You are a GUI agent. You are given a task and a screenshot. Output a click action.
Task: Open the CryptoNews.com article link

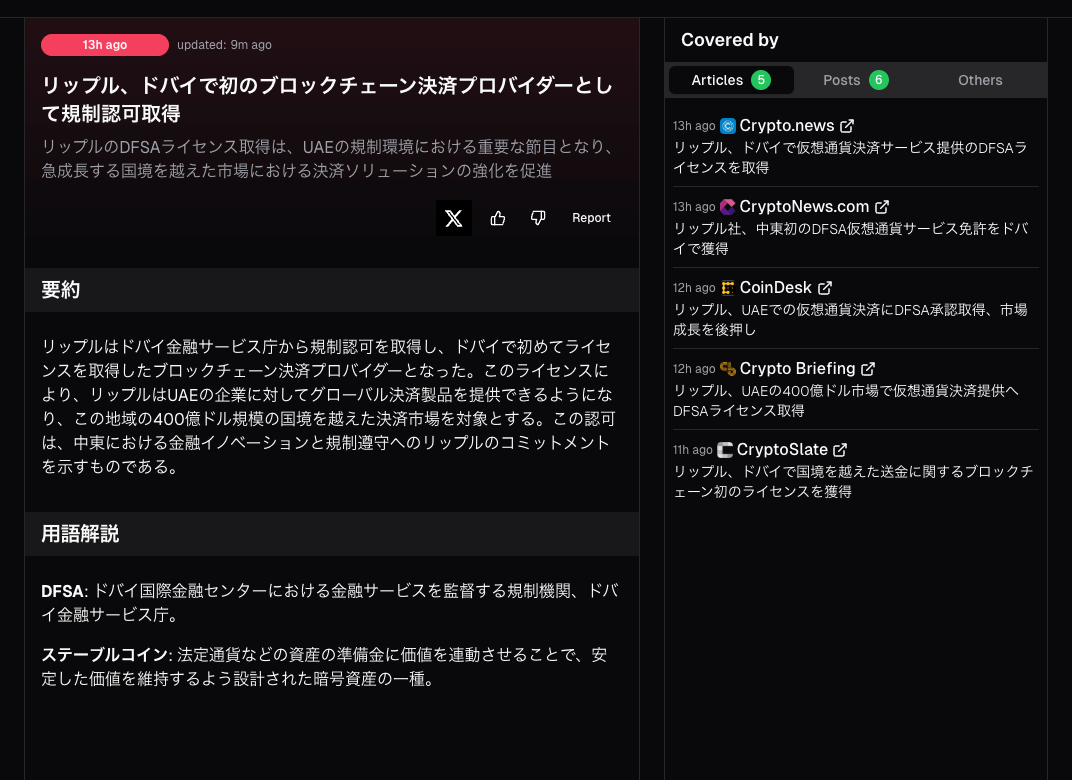(x=805, y=207)
